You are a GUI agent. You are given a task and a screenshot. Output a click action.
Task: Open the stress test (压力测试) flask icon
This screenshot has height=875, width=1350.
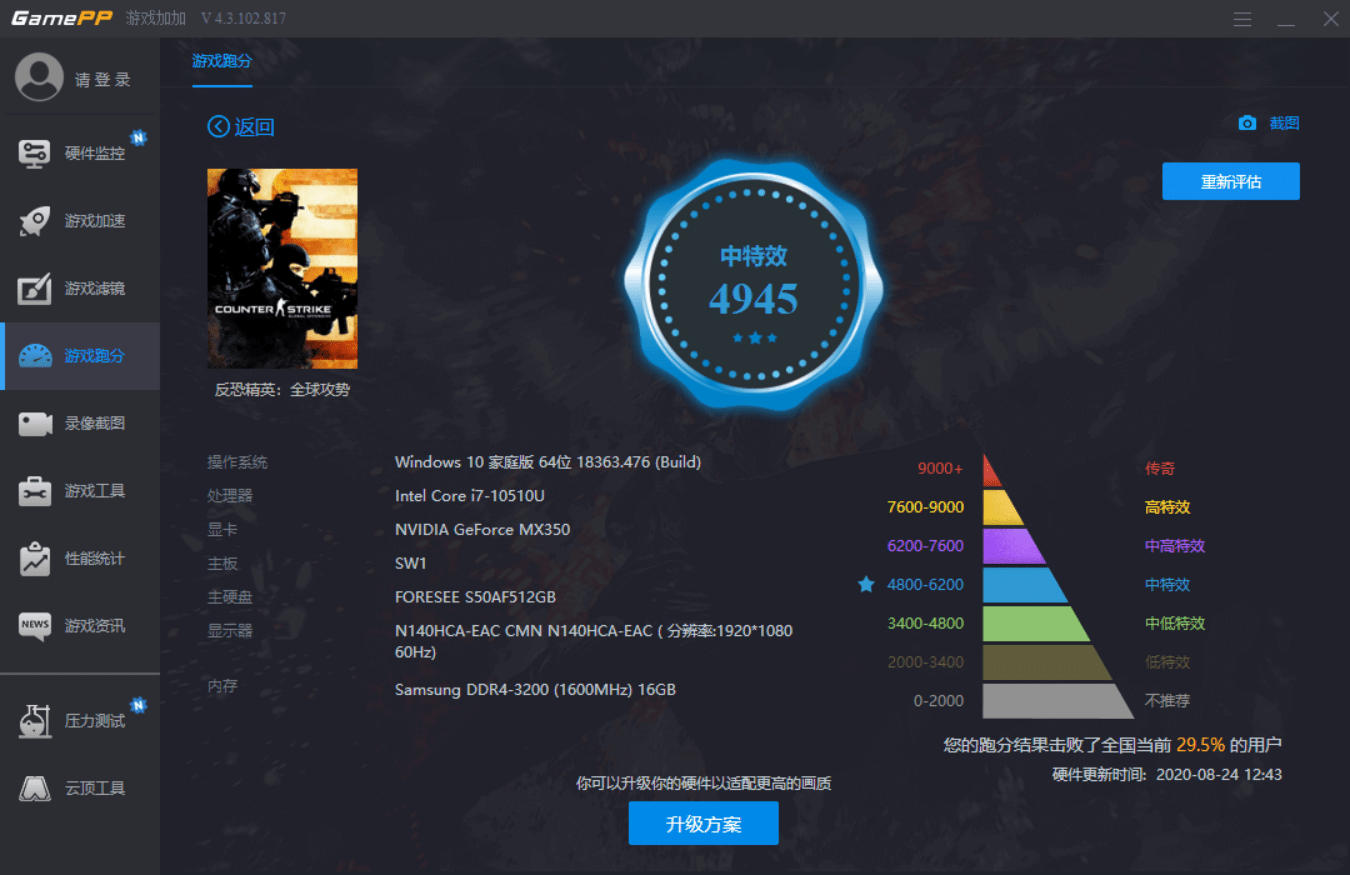pos(35,721)
